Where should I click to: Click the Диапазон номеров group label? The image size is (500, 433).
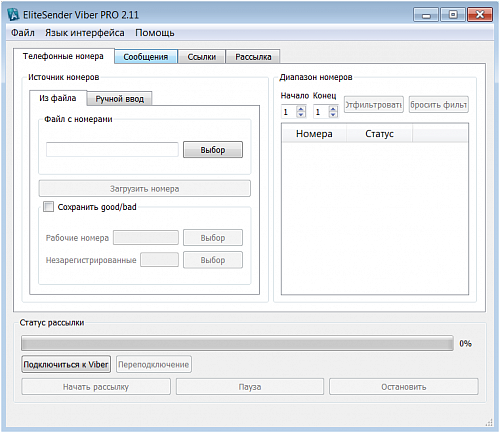(316, 77)
